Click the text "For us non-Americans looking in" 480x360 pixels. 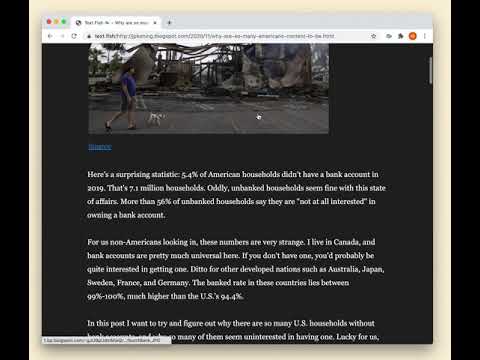click(143, 242)
